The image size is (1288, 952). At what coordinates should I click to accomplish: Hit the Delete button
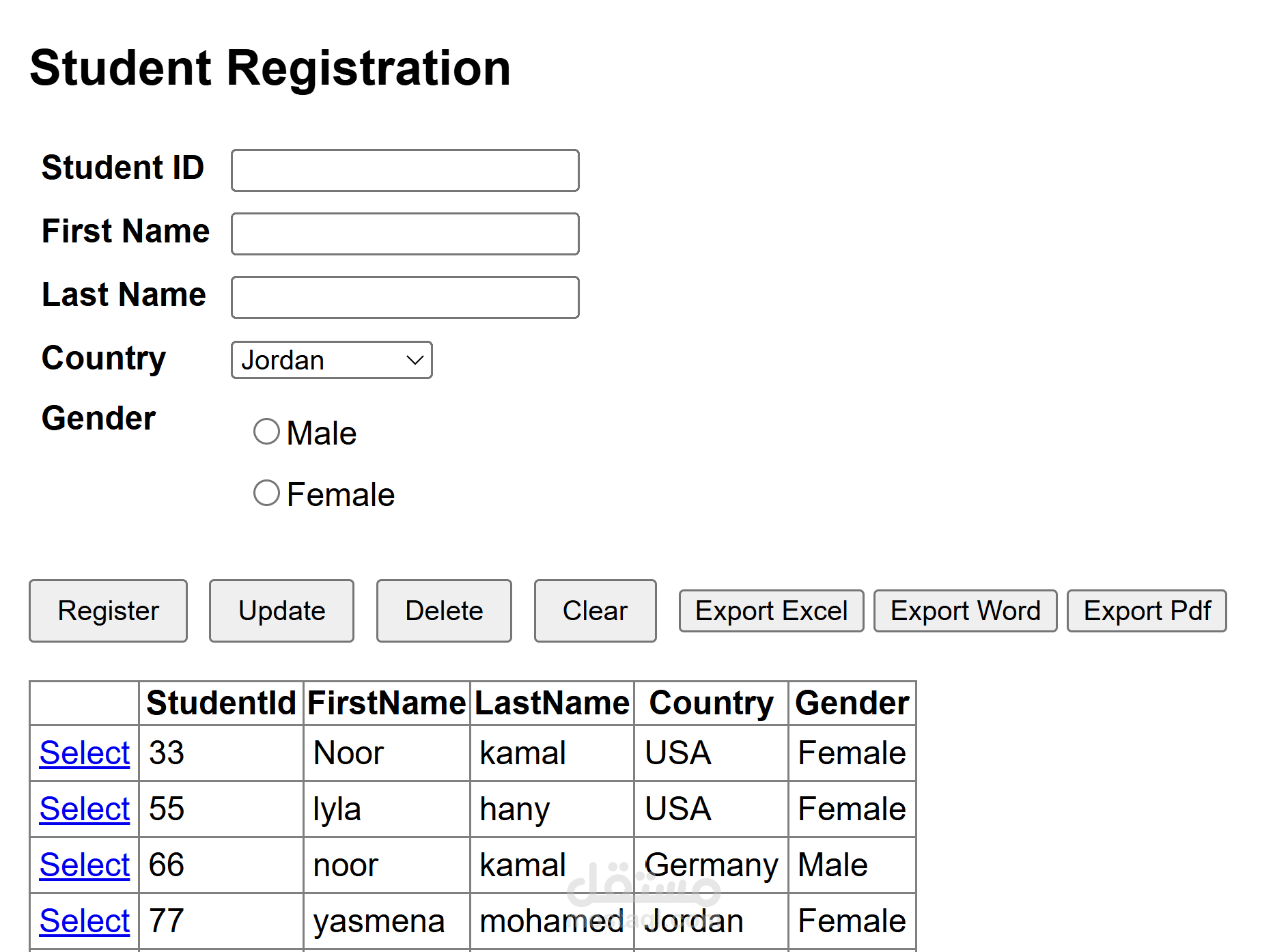pyautogui.click(x=444, y=611)
